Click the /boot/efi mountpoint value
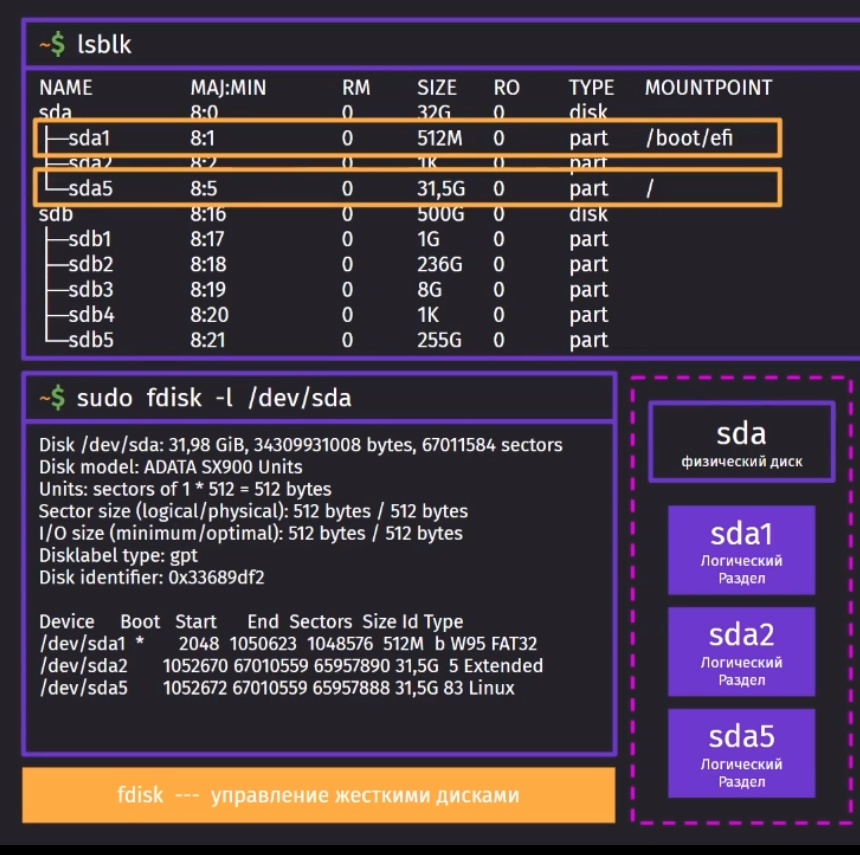The height and width of the screenshot is (855, 860). pyautogui.click(x=689, y=138)
